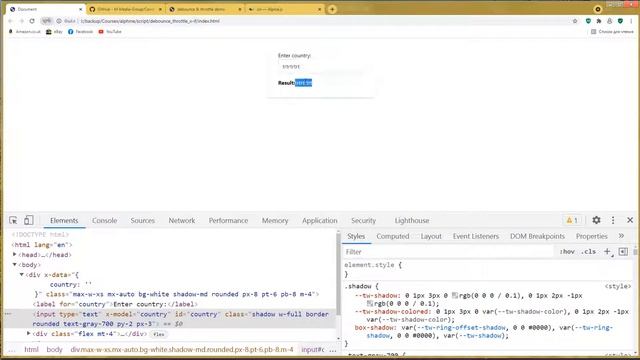The width and height of the screenshot is (640, 360).
Task: Activate the DevTools element inspector picker
Action: coord(13,220)
